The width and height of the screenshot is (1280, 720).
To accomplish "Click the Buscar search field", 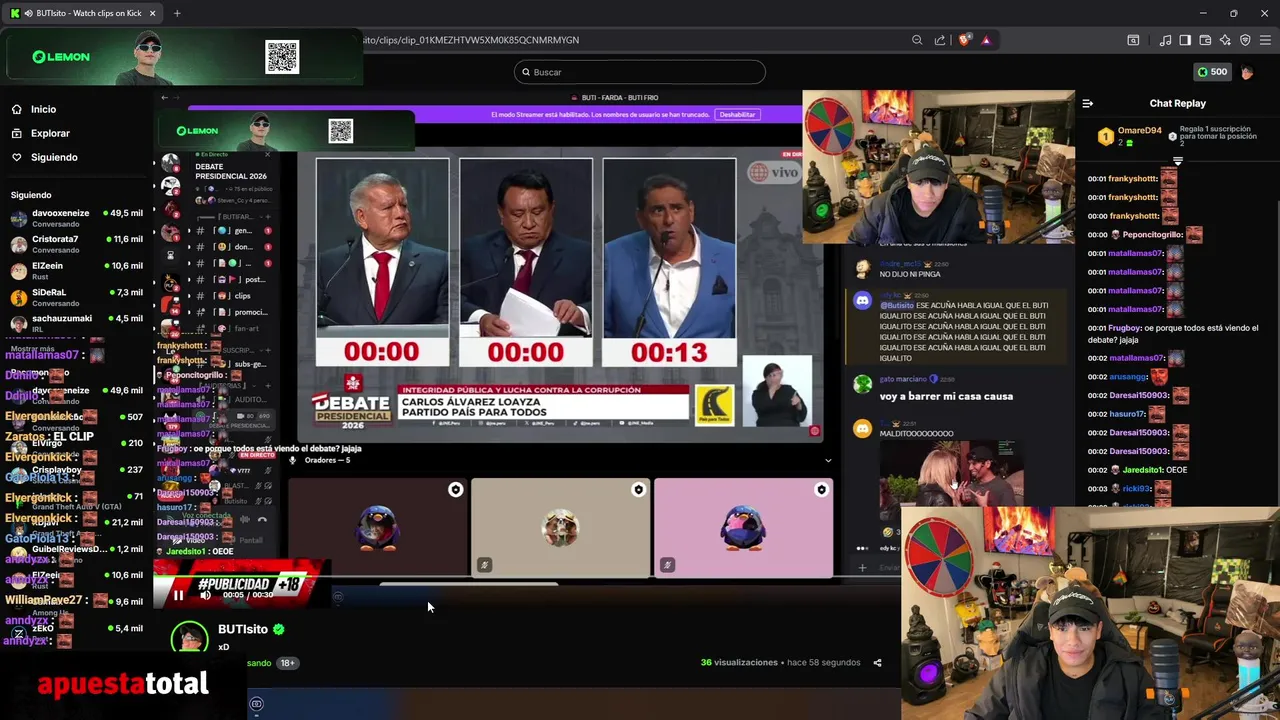I will click(x=639, y=72).
